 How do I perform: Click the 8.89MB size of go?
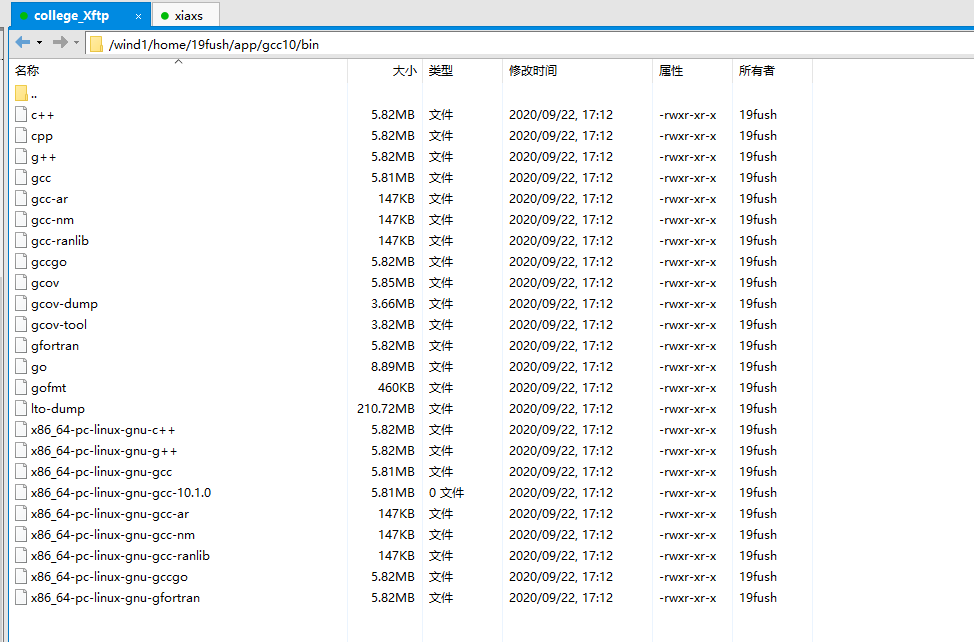pyautogui.click(x=393, y=366)
